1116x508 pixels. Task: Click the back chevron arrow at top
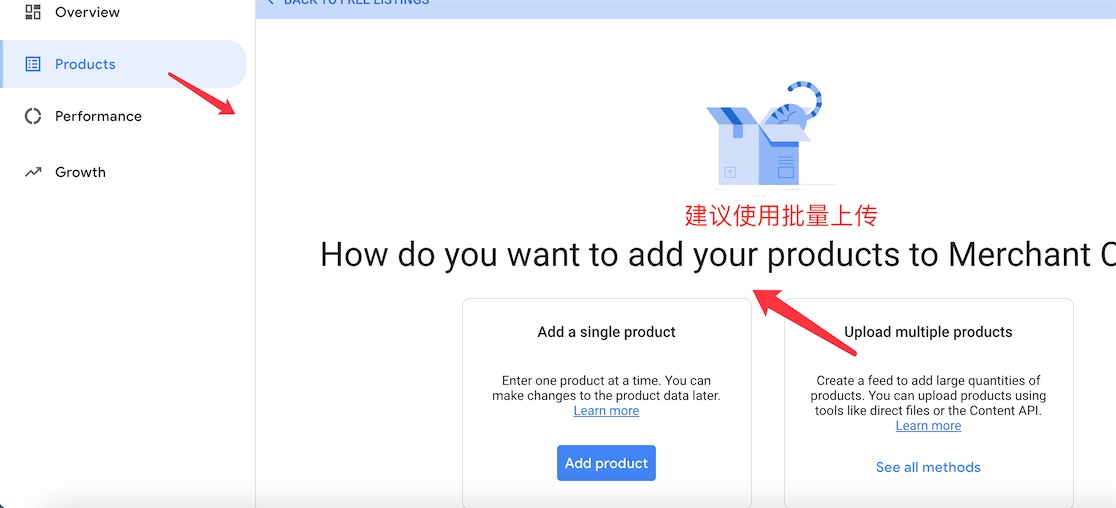(270, 2)
